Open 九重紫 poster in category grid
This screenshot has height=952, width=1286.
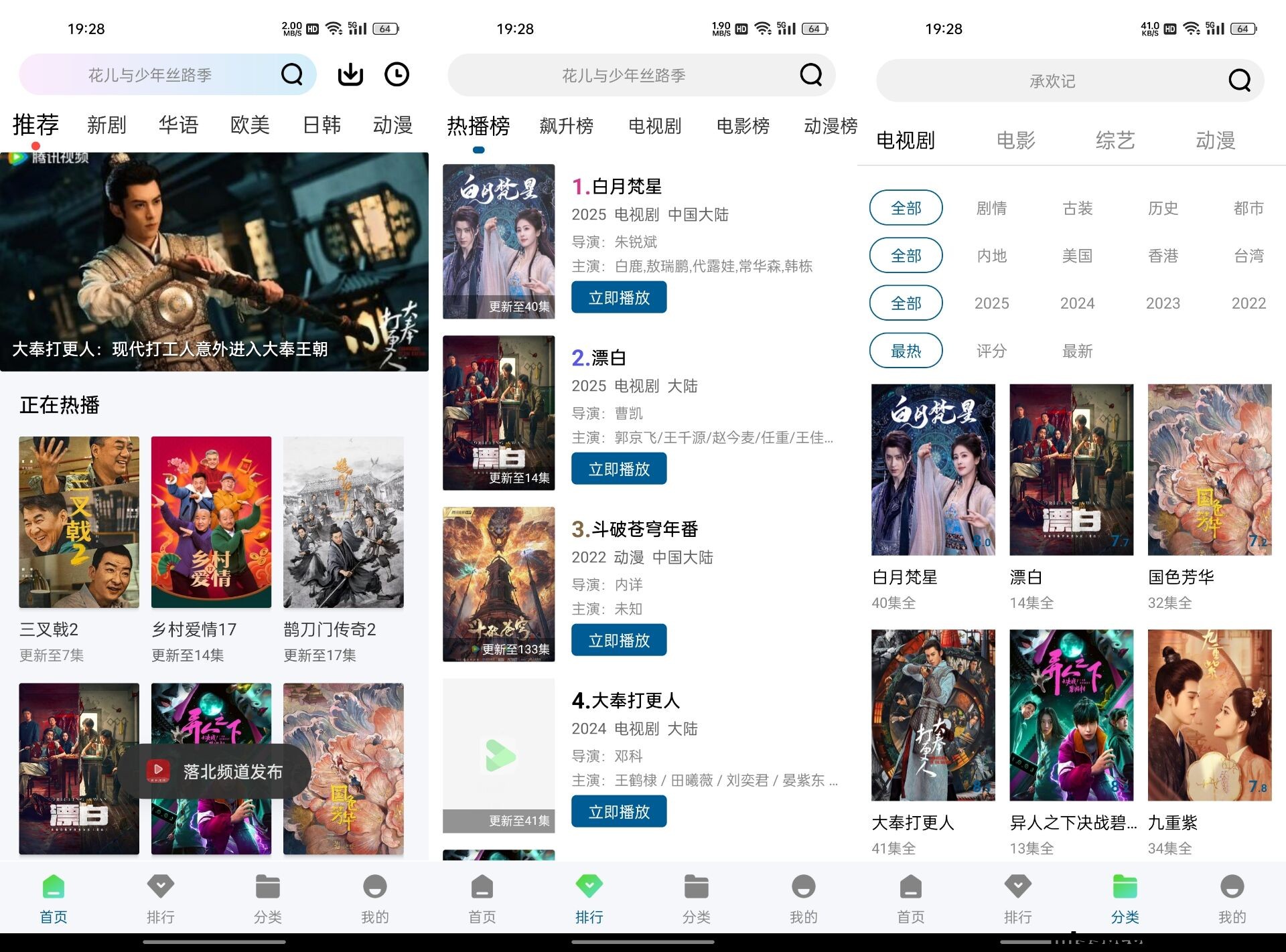tap(1209, 715)
